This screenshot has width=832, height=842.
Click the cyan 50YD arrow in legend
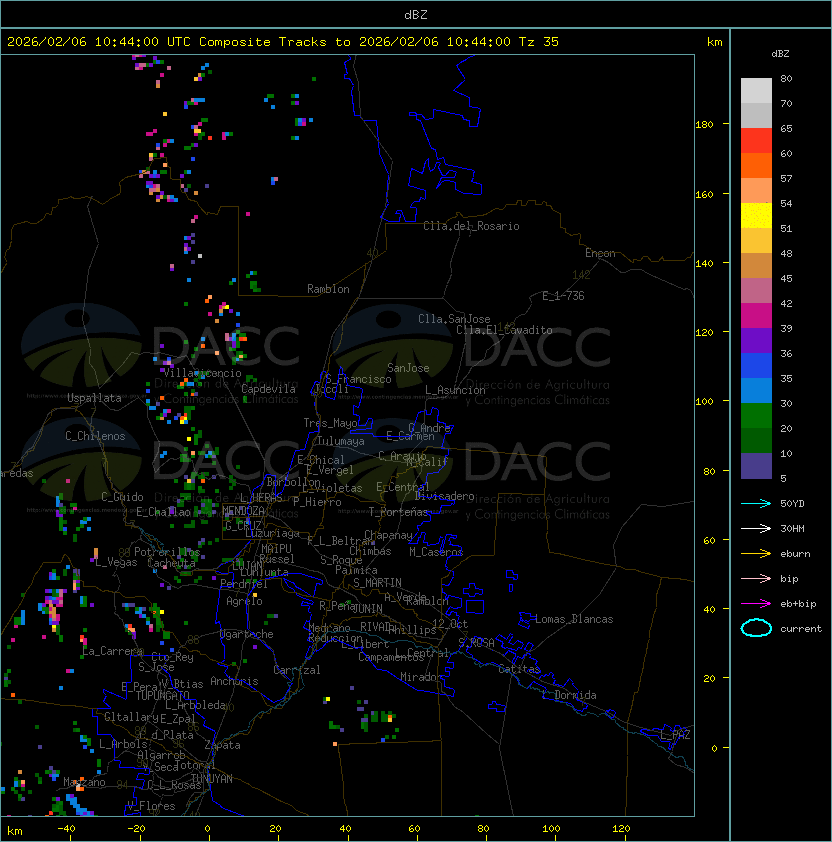[x=756, y=503]
